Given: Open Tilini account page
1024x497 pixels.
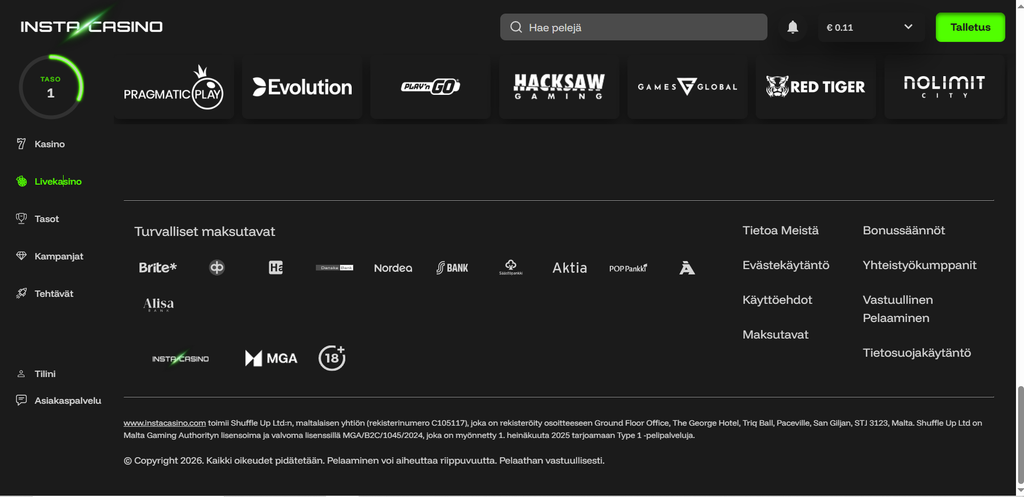Looking at the screenshot, I should click(x=45, y=374).
